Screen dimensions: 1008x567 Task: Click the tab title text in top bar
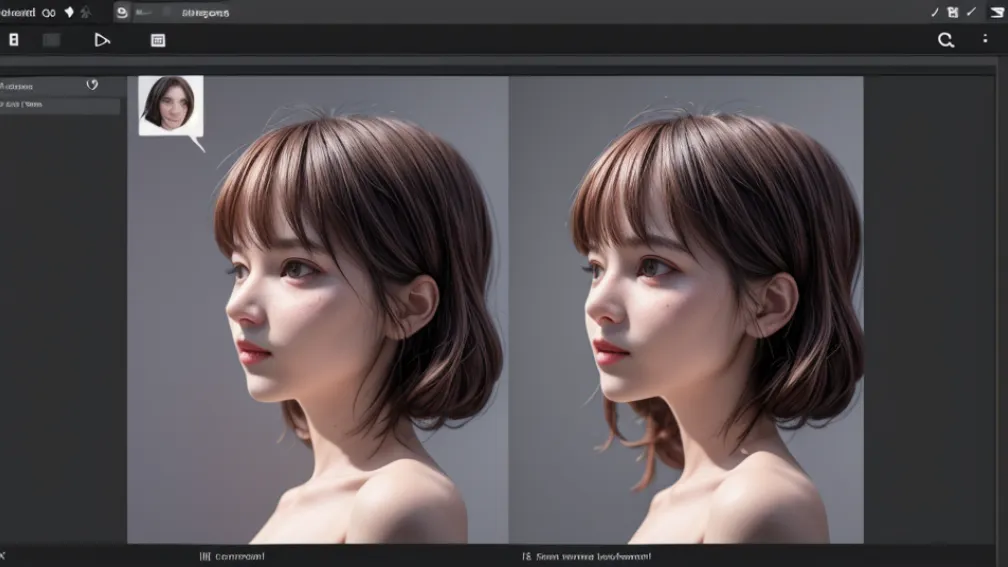tap(203, 13)
